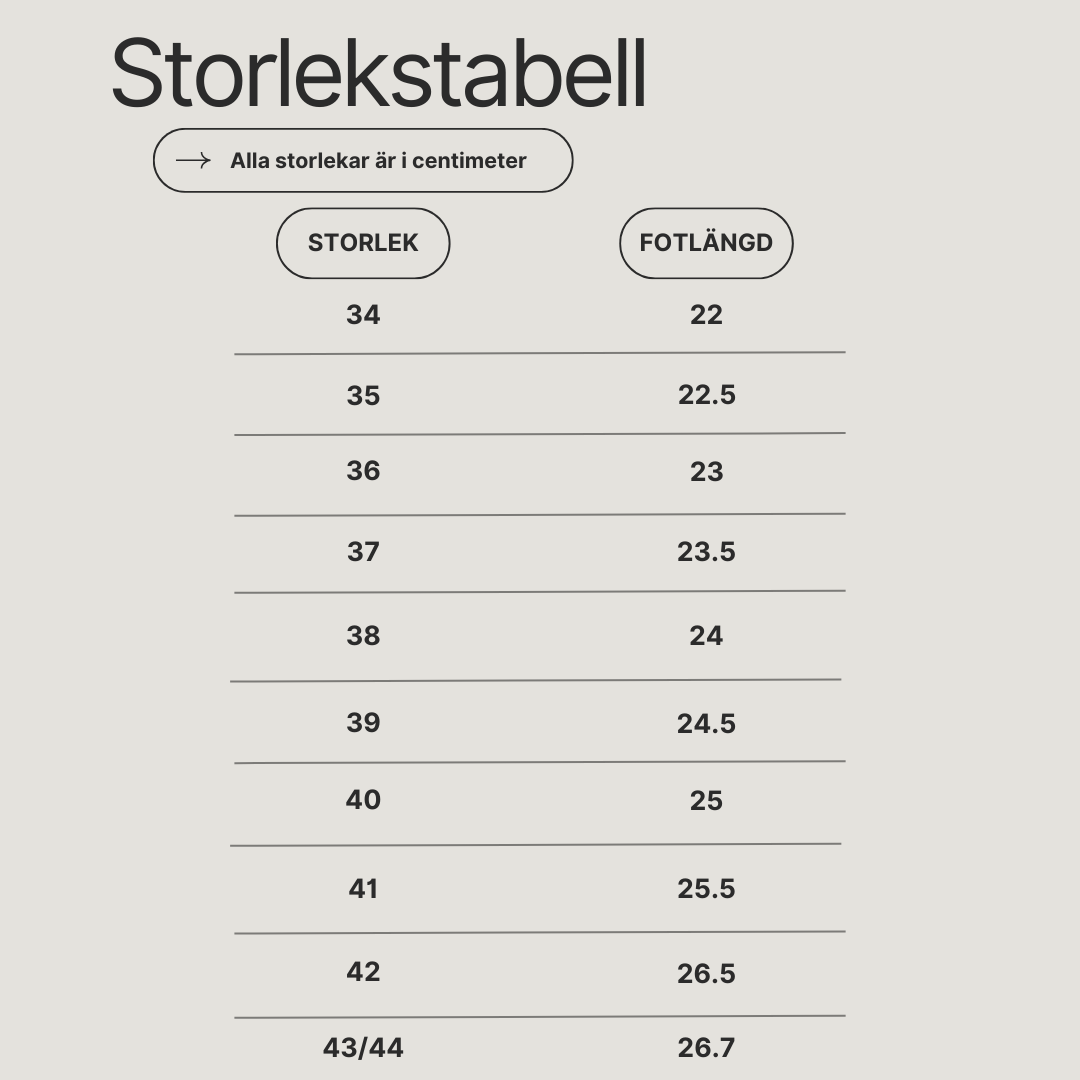This screenshot has height=1080, width=1080.
Task: Select size 35 in the table
Action: tap(363, 395)
